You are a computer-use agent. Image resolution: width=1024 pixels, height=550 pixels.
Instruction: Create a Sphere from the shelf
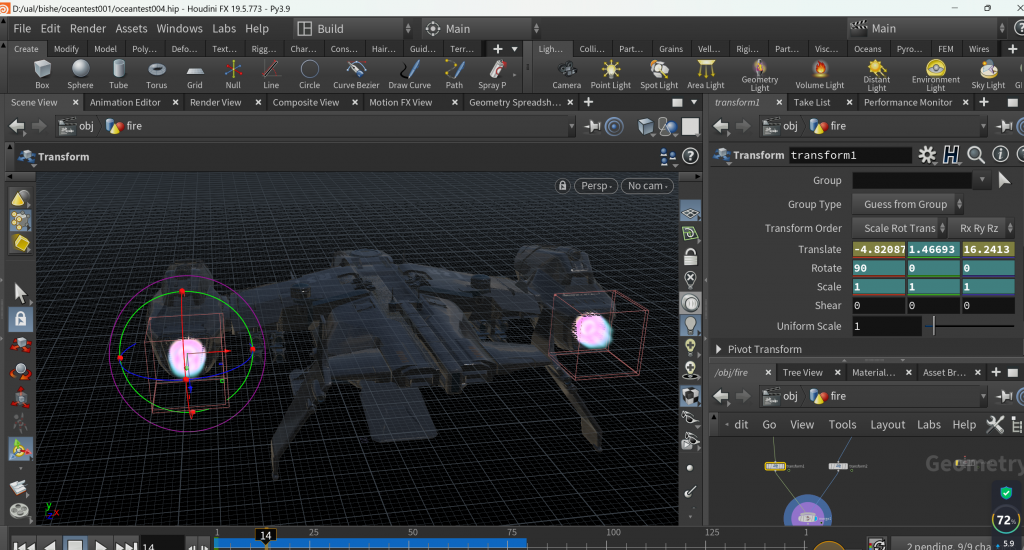pyautogui.click(x=80, y=74)
